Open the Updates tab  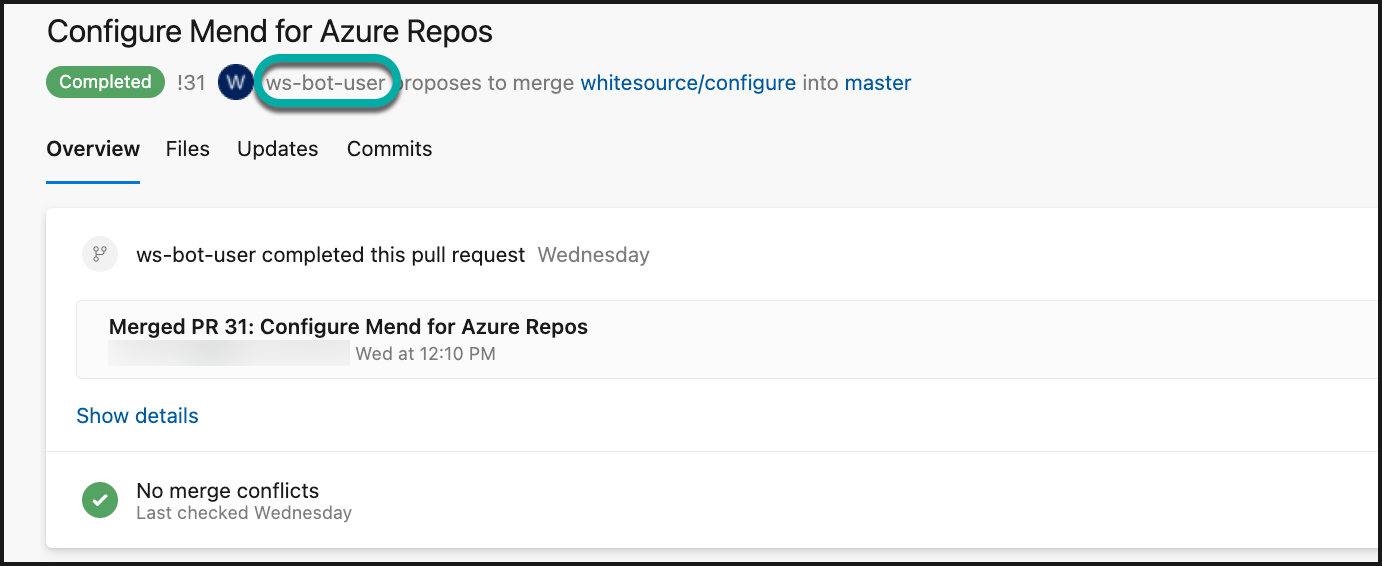(277, 149)
